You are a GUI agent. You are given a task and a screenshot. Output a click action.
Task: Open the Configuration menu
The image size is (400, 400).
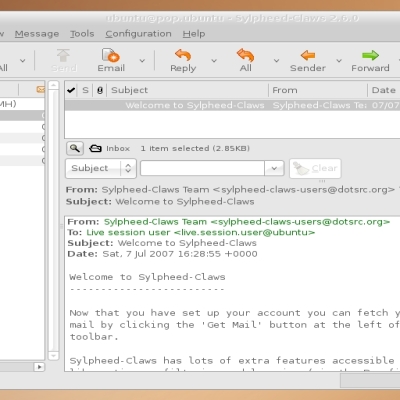pos(138,34)
